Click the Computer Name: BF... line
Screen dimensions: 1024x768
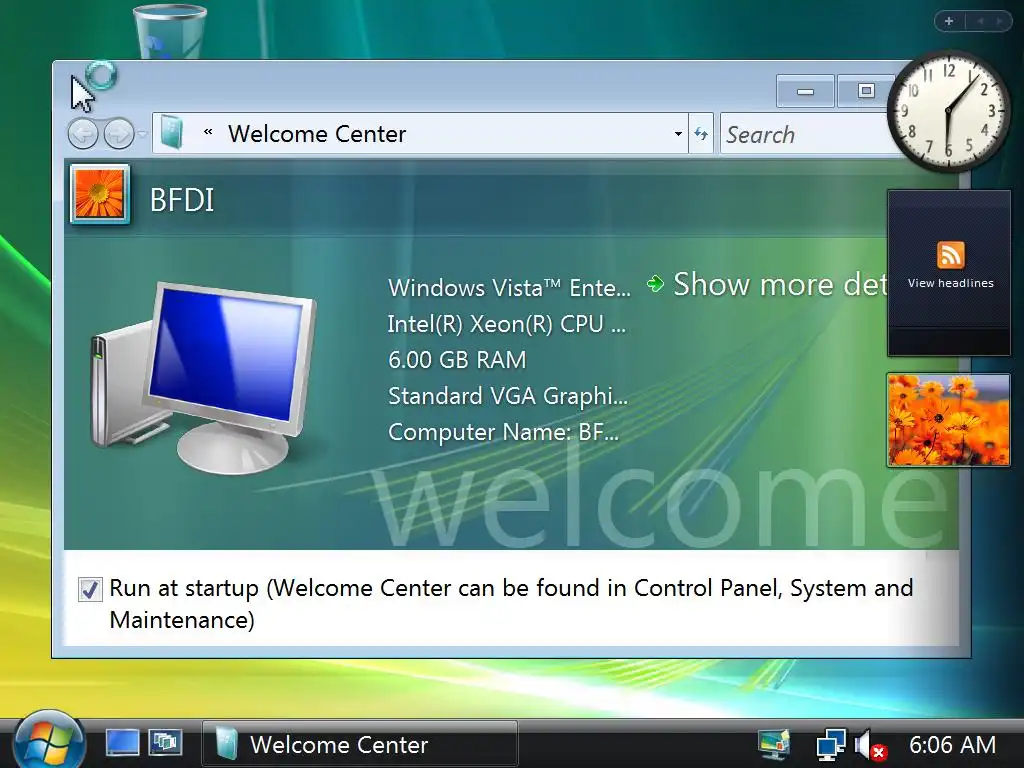pos(503,432)
